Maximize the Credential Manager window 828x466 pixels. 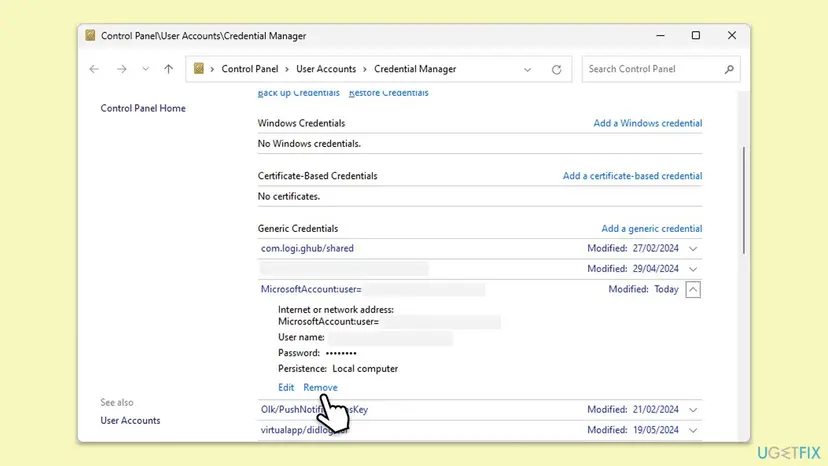click(695, 35)
